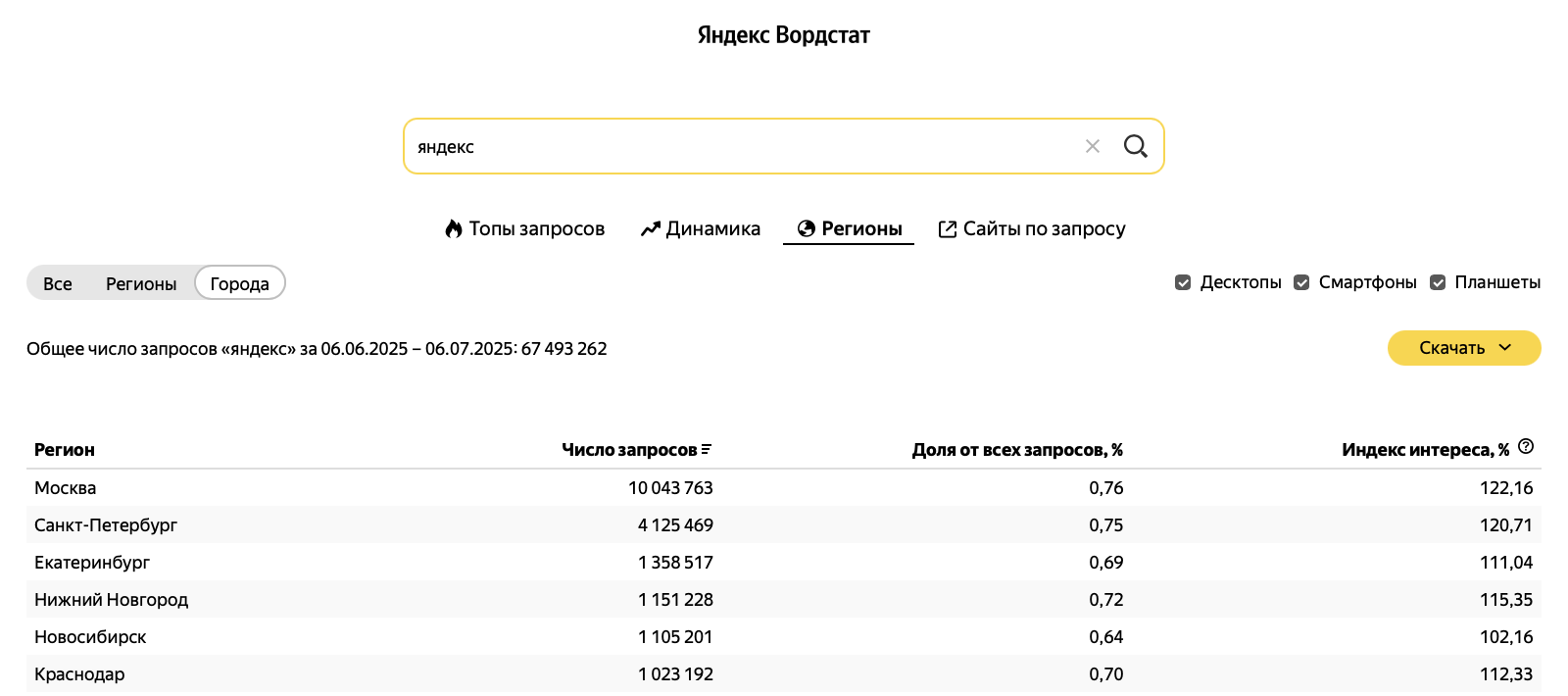Viewport: 1568px width, 696px height.
Task: Select the Все filter segment
Action: click(58, 283)
